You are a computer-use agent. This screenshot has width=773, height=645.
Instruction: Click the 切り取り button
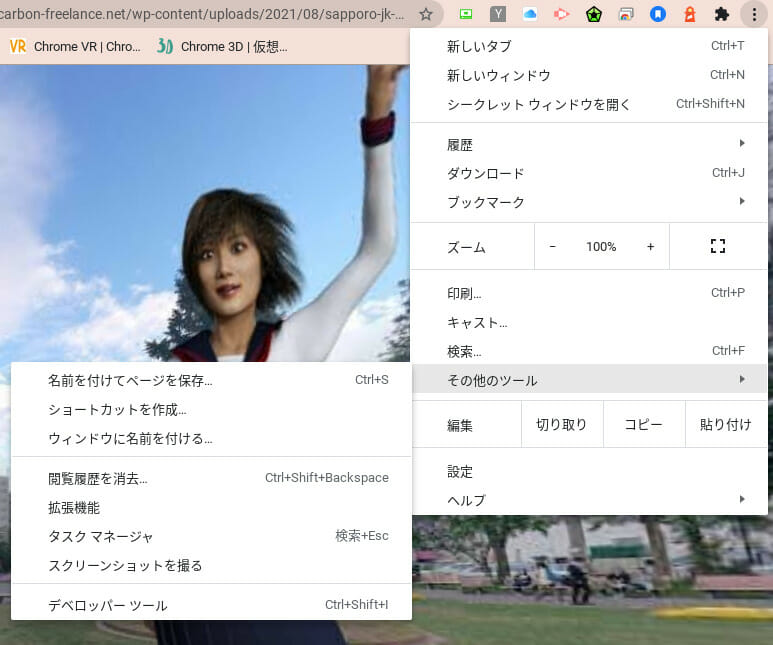pos(562,425)
